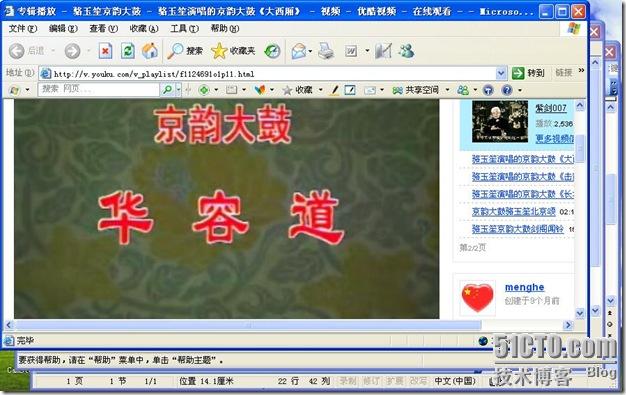Open the 共享空间 dropdown arrow
The height and width of the screenshot is (395, 626).
pyautogui.click(x=447, y=90)
